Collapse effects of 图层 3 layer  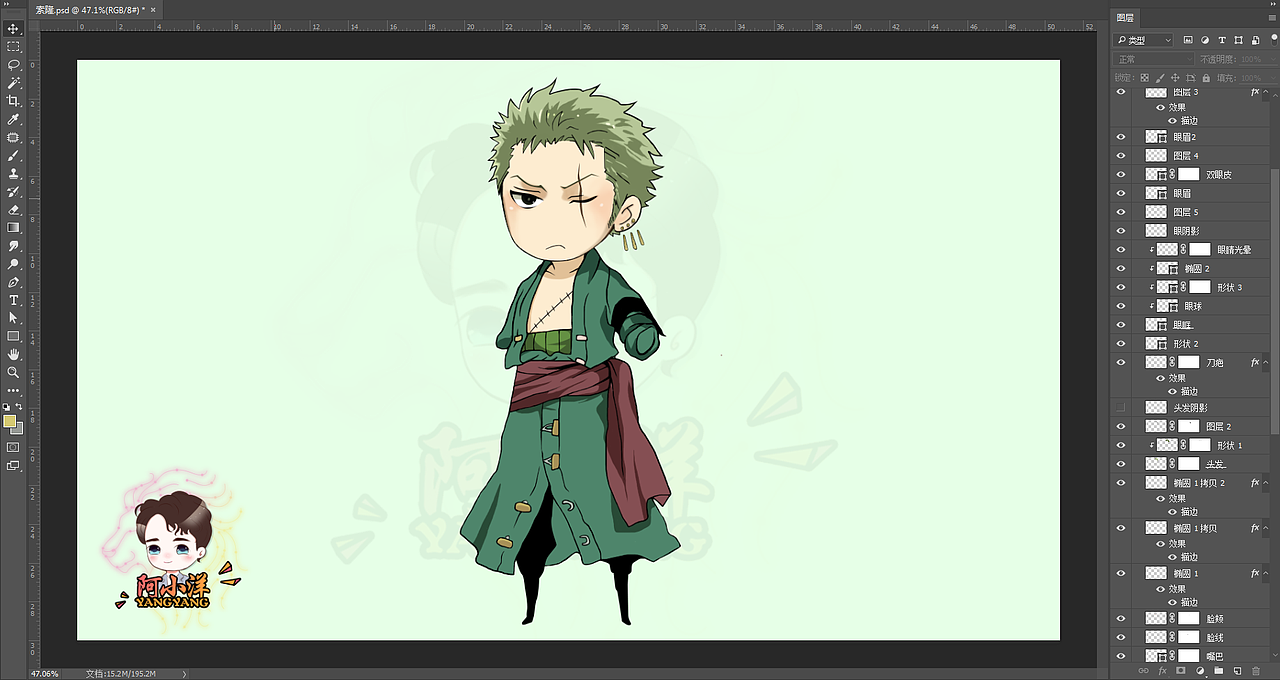coord(1264,92)
